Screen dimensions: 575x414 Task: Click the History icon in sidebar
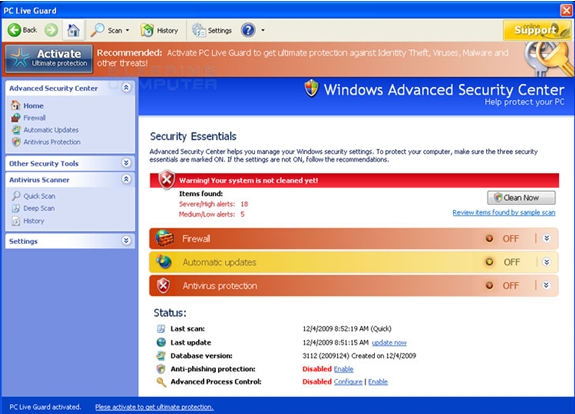(16, 221)
